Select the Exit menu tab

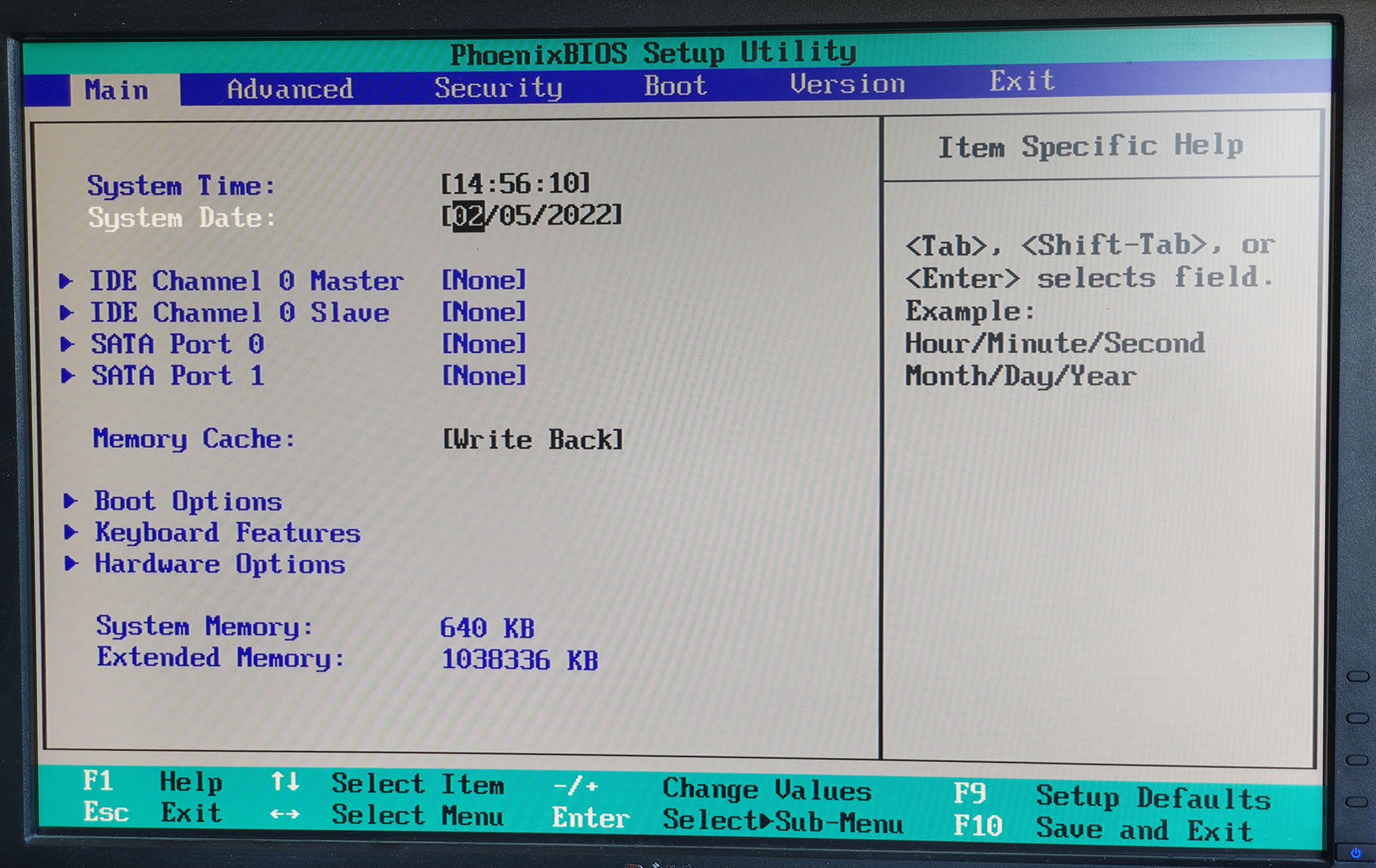point(1022,81)
